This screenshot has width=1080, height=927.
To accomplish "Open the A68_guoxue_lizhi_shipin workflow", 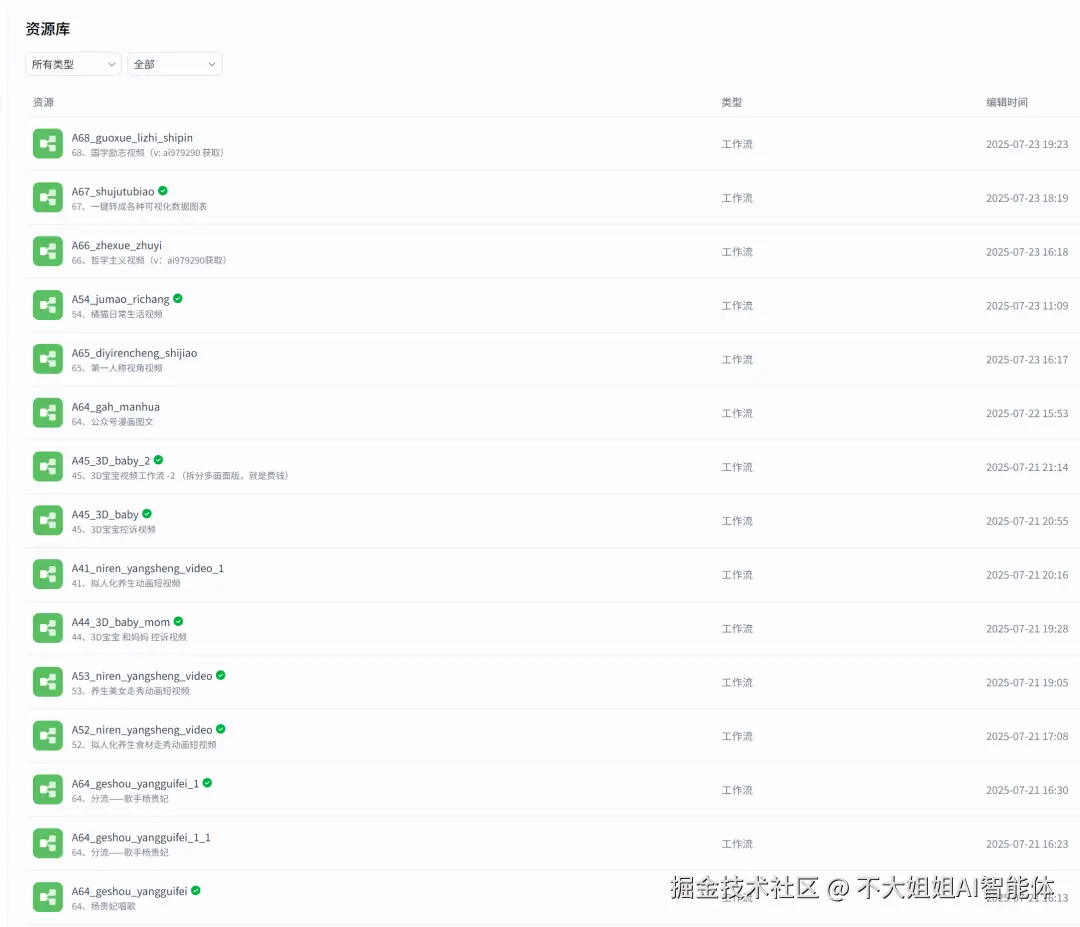I will pyautogui.click(x=132, y=138).
